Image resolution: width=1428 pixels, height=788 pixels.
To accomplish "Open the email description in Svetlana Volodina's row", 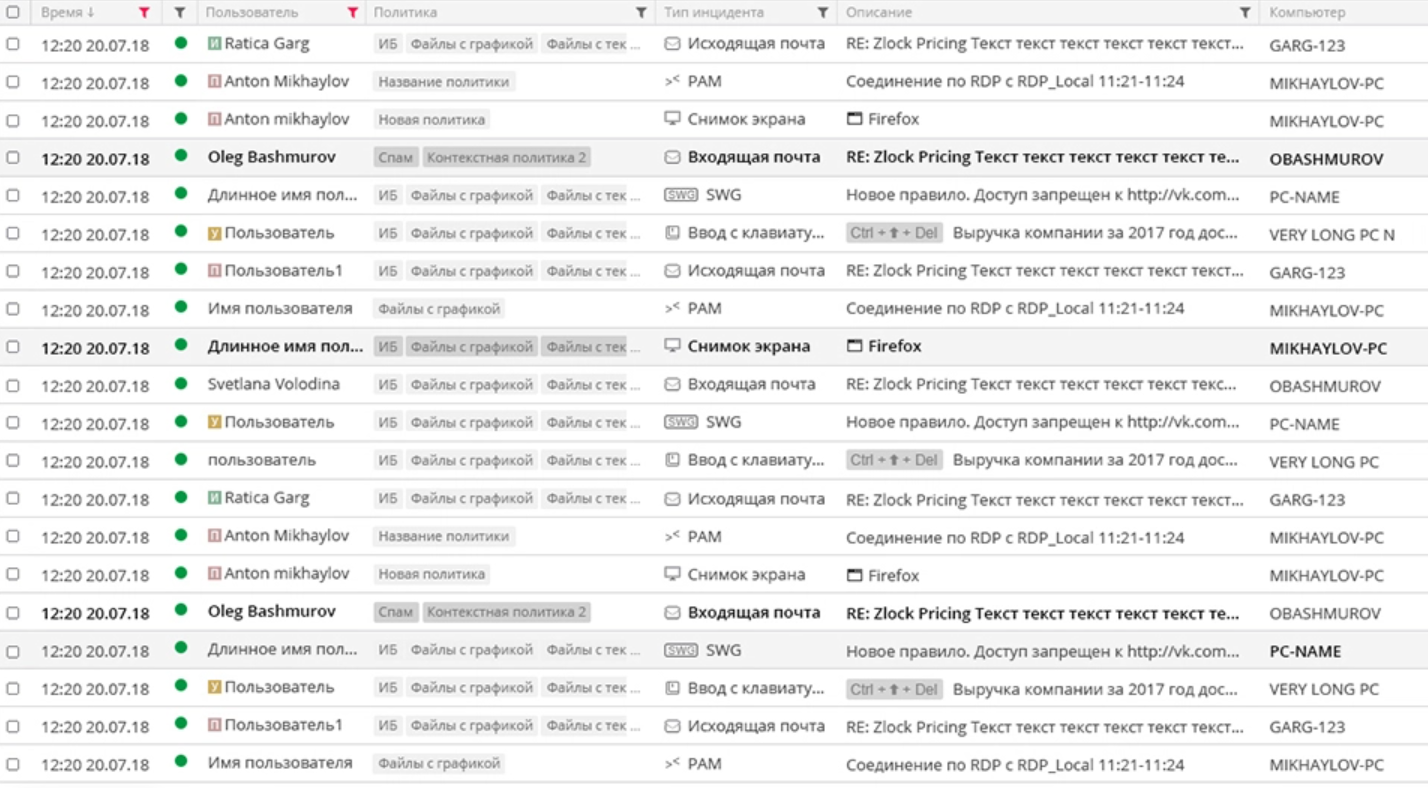I will 1043,385.
